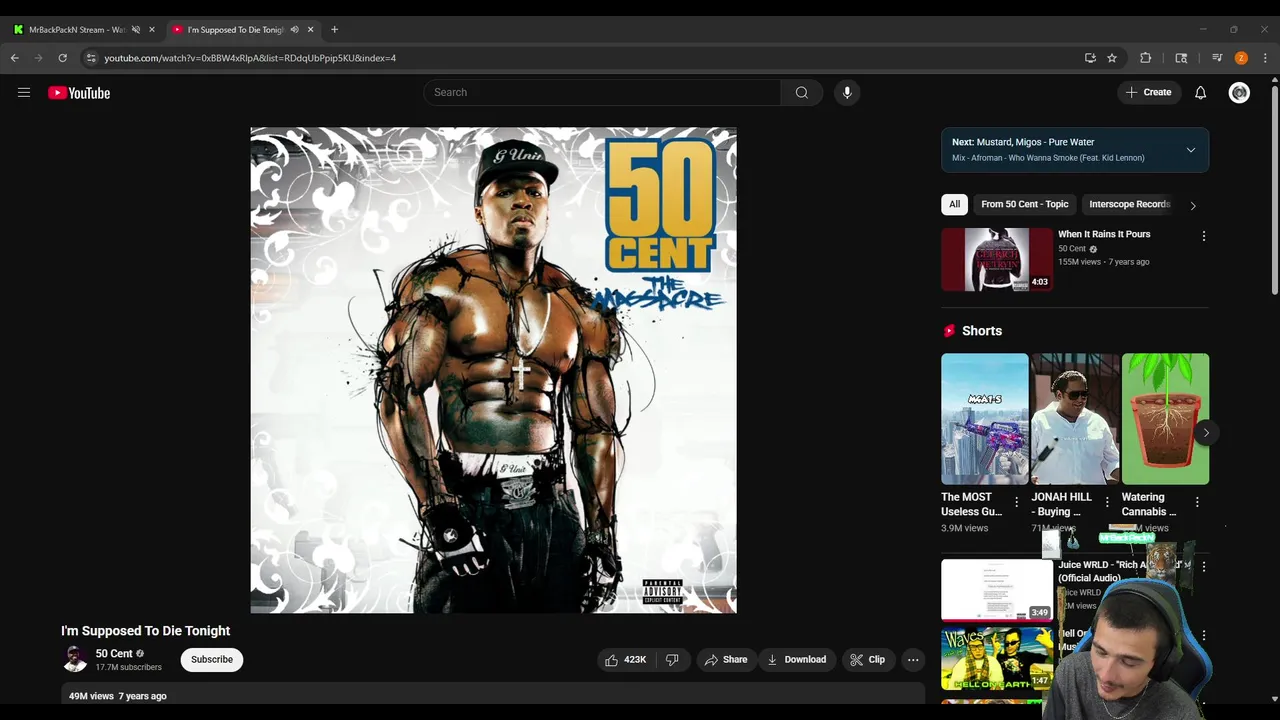
Task: Click the '49M views 7 years ago' text
Action: click(118, 696)
